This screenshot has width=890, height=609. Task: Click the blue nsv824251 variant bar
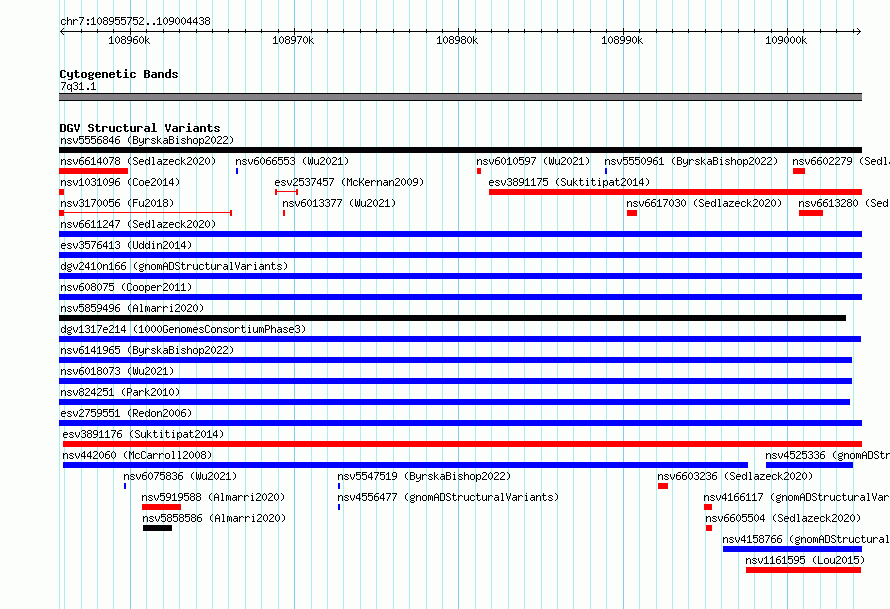click(x=455, y=402)
